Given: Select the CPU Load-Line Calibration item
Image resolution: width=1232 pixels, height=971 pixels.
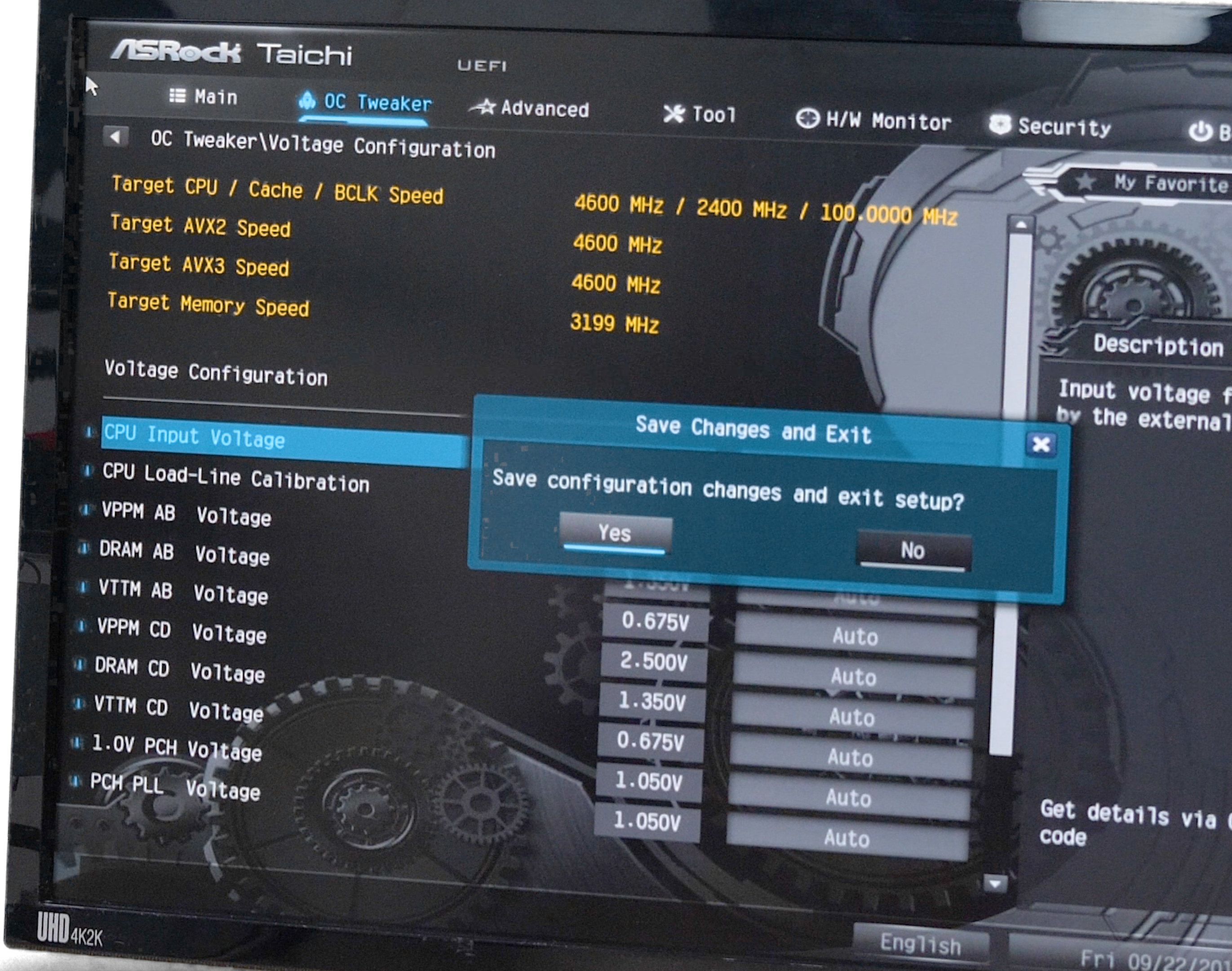Looking at the screenshot, I should point(236,477).
